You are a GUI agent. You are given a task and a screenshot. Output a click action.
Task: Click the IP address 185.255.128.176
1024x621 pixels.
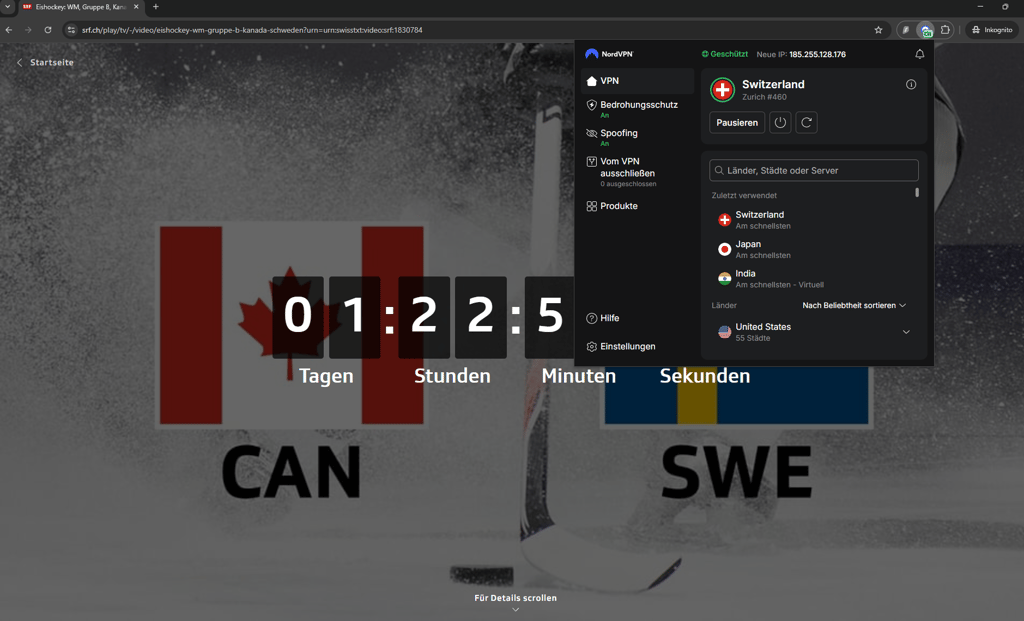pyautogui.click(x=817, y=54)
